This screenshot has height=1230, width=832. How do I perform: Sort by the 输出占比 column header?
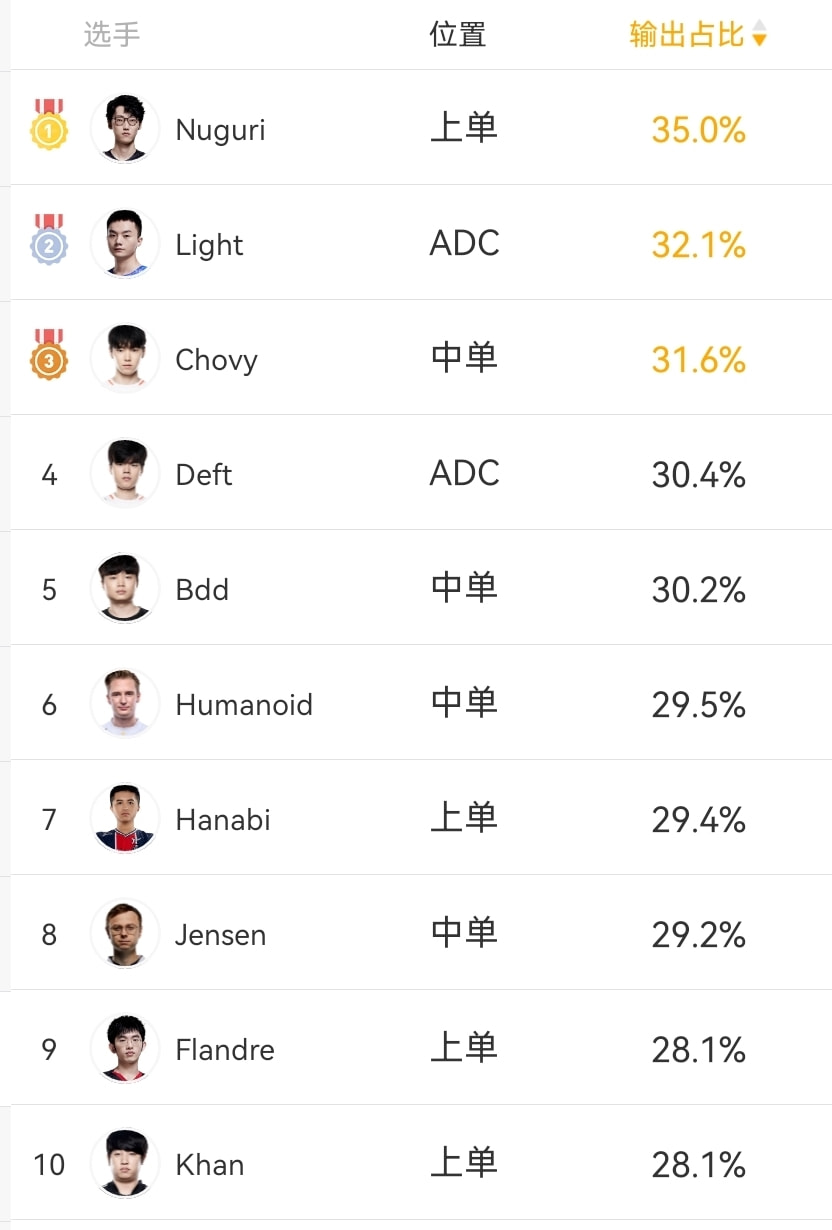(x=686, y=35)
